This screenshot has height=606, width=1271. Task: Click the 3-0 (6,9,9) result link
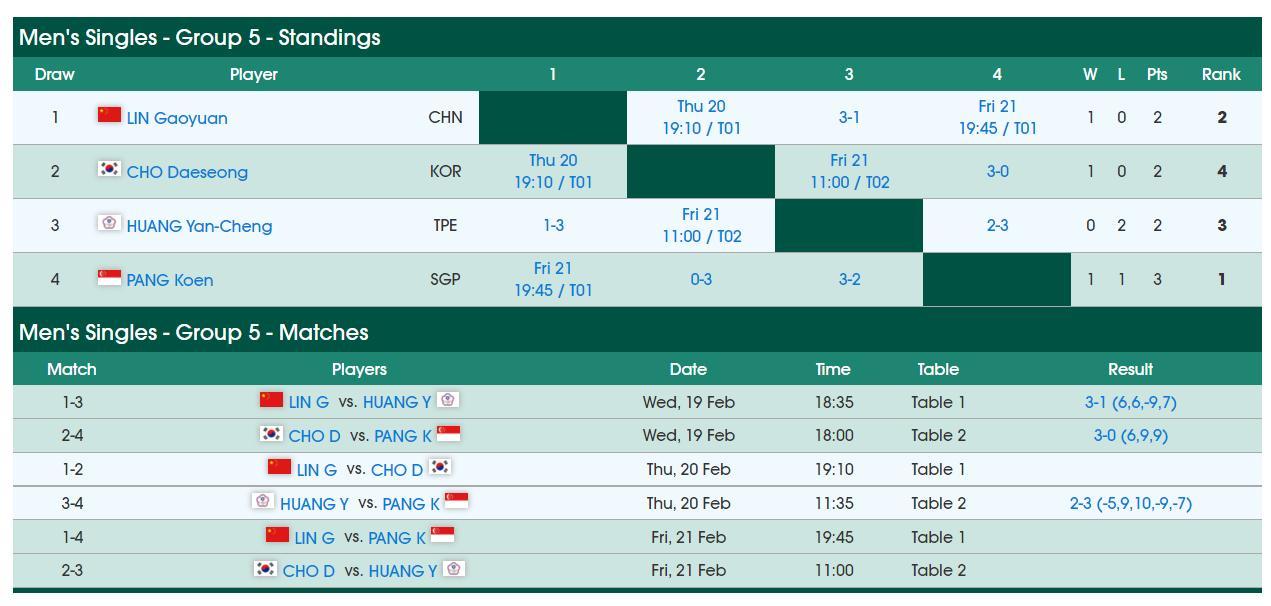[x=1130, y=436]
